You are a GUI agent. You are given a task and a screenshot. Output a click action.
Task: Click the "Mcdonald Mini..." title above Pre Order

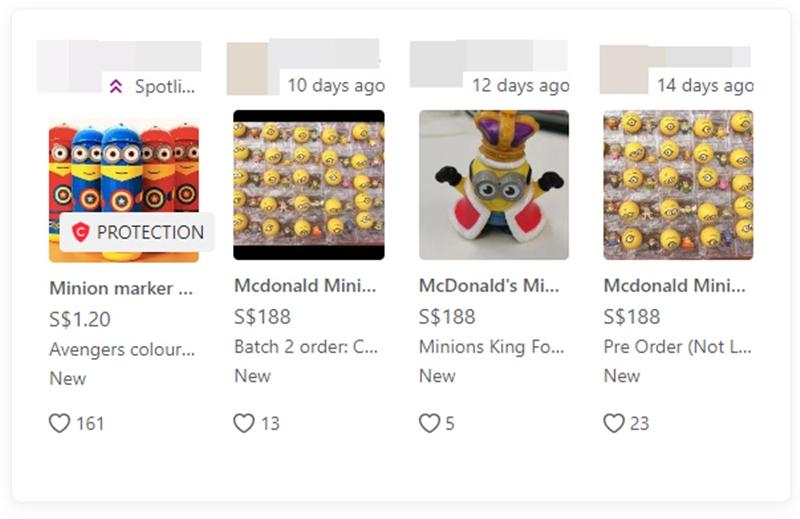tap(674, 286)
